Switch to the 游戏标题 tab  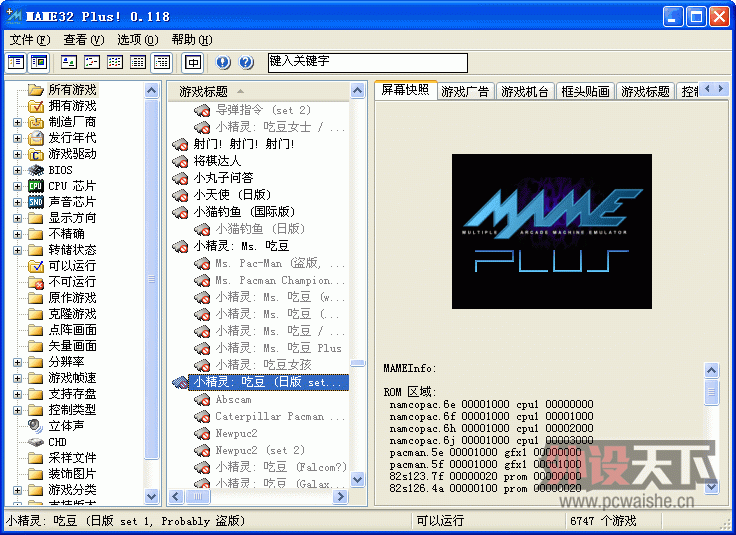645,92
